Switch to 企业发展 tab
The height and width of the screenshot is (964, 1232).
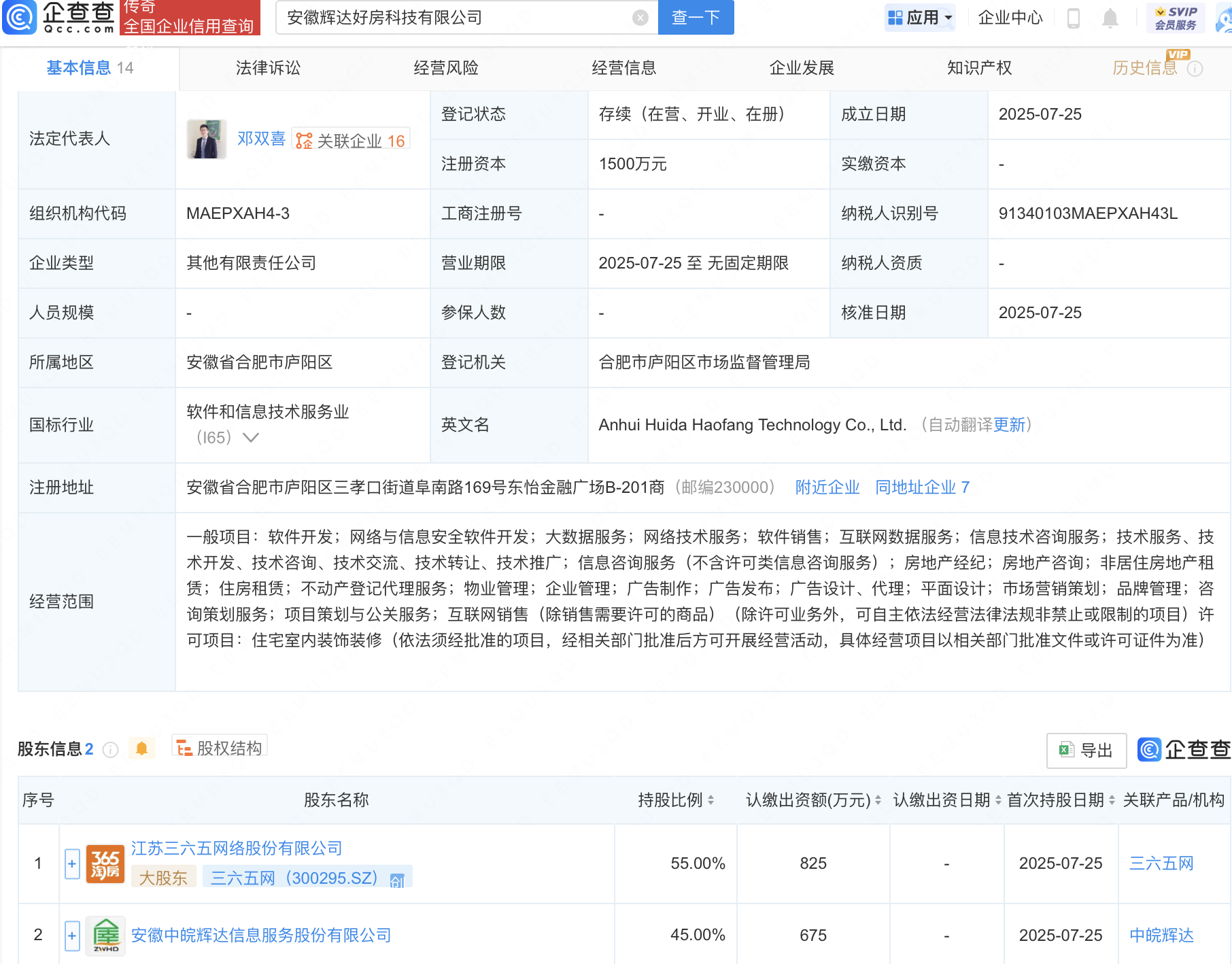802,68
